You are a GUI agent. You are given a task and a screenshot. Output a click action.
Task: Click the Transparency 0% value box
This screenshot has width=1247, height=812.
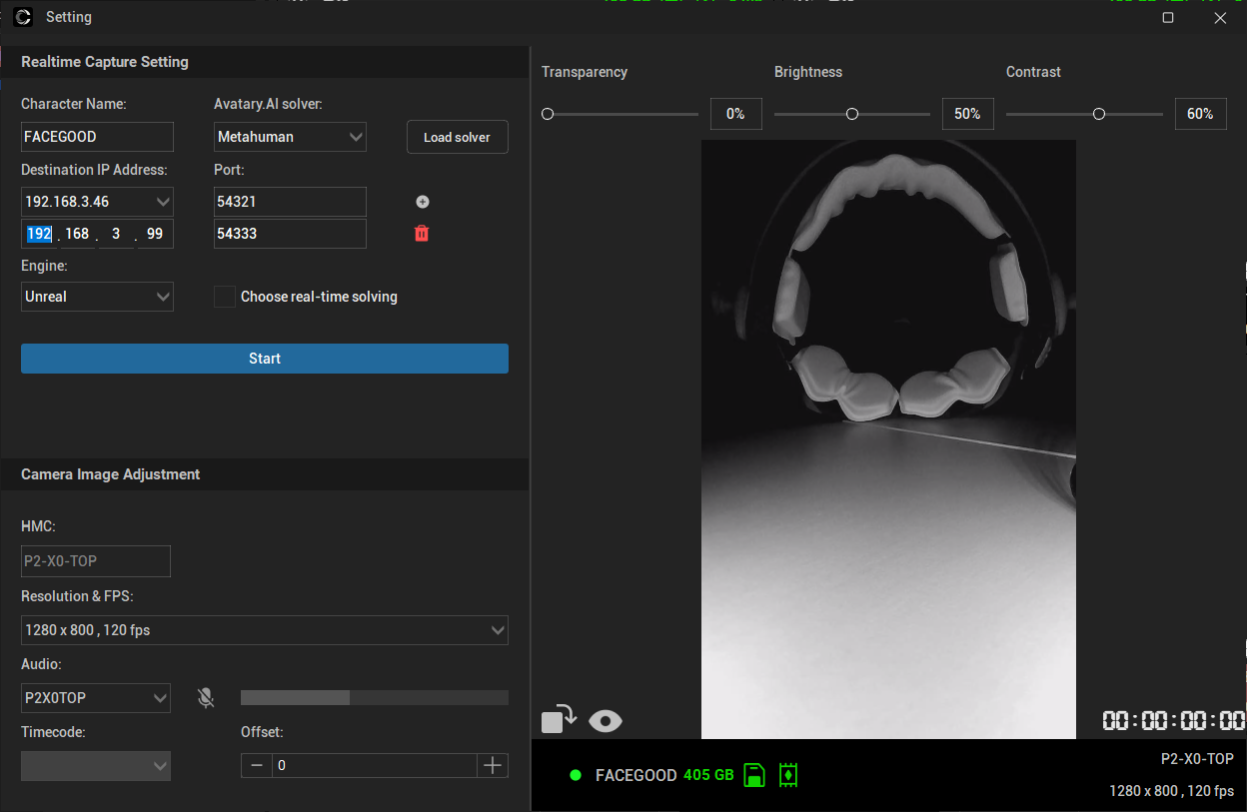(x=736, y=114)
